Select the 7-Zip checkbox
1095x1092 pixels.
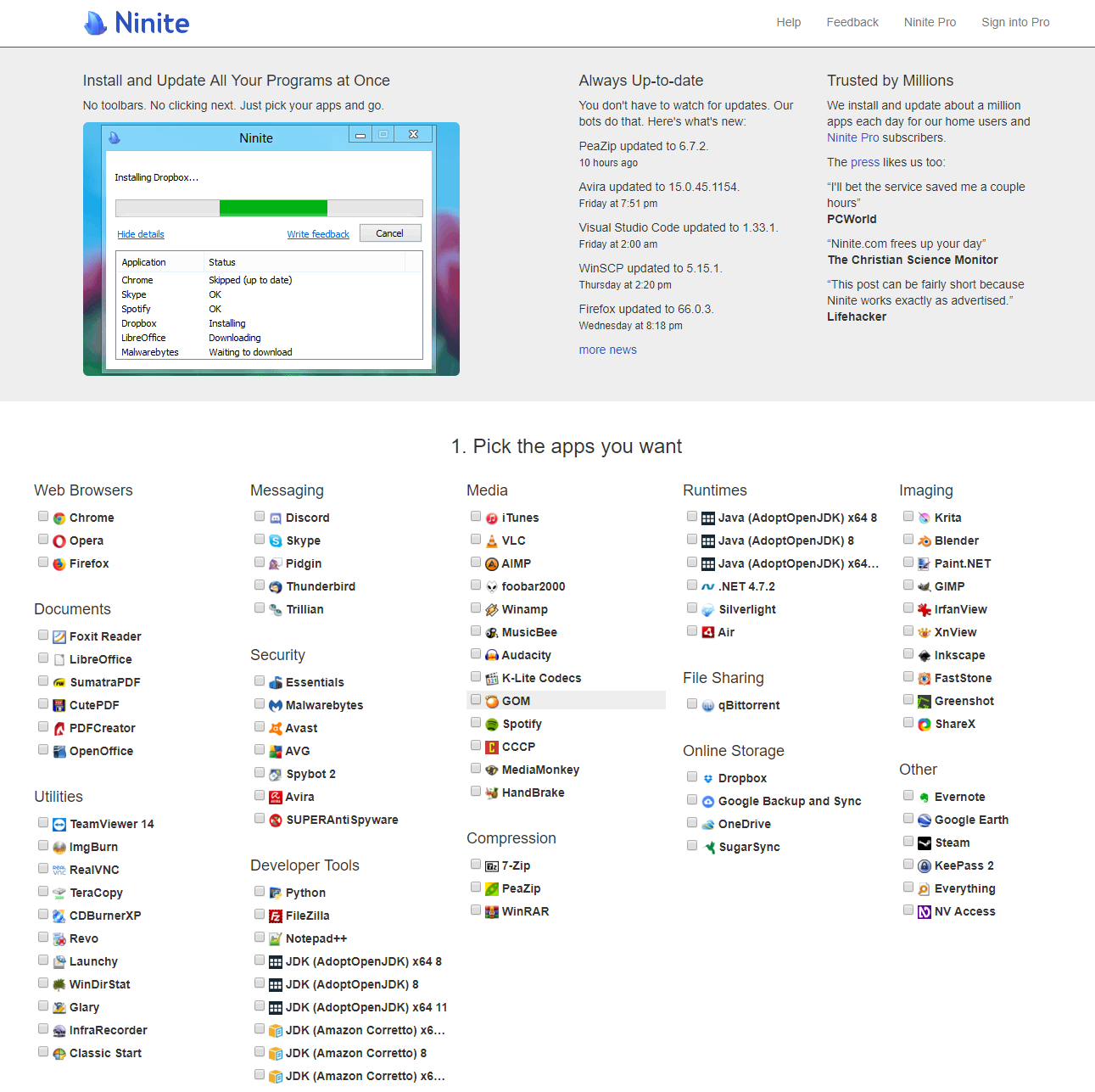coord(476,865)
